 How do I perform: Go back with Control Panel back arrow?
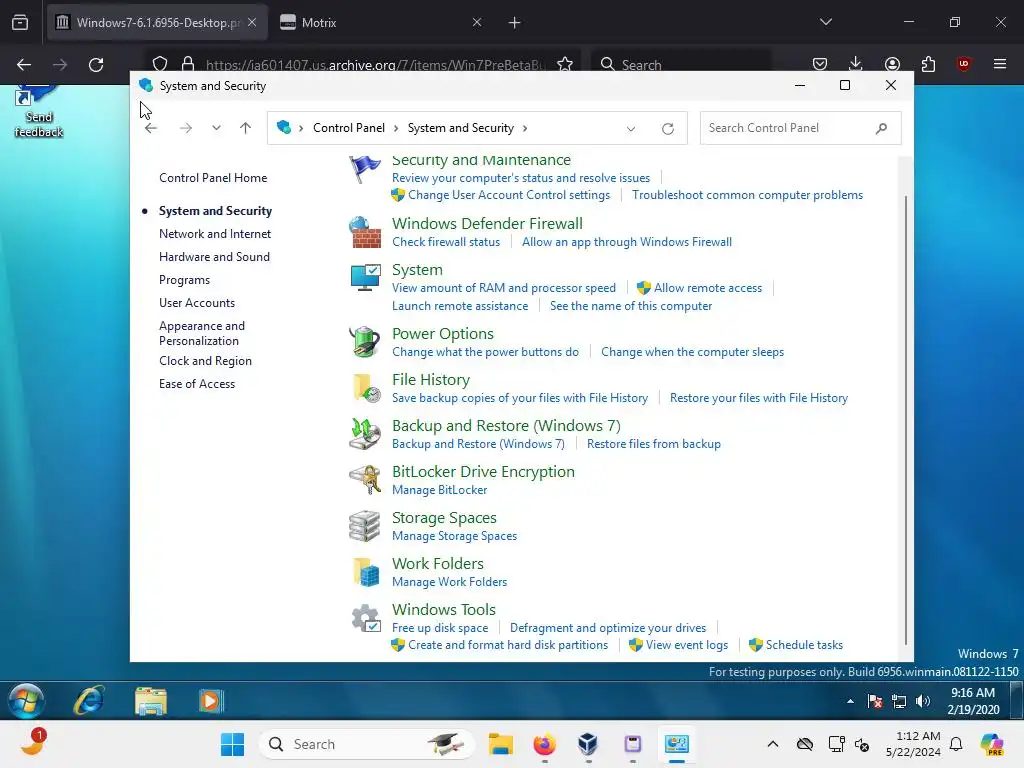point(151,128)
